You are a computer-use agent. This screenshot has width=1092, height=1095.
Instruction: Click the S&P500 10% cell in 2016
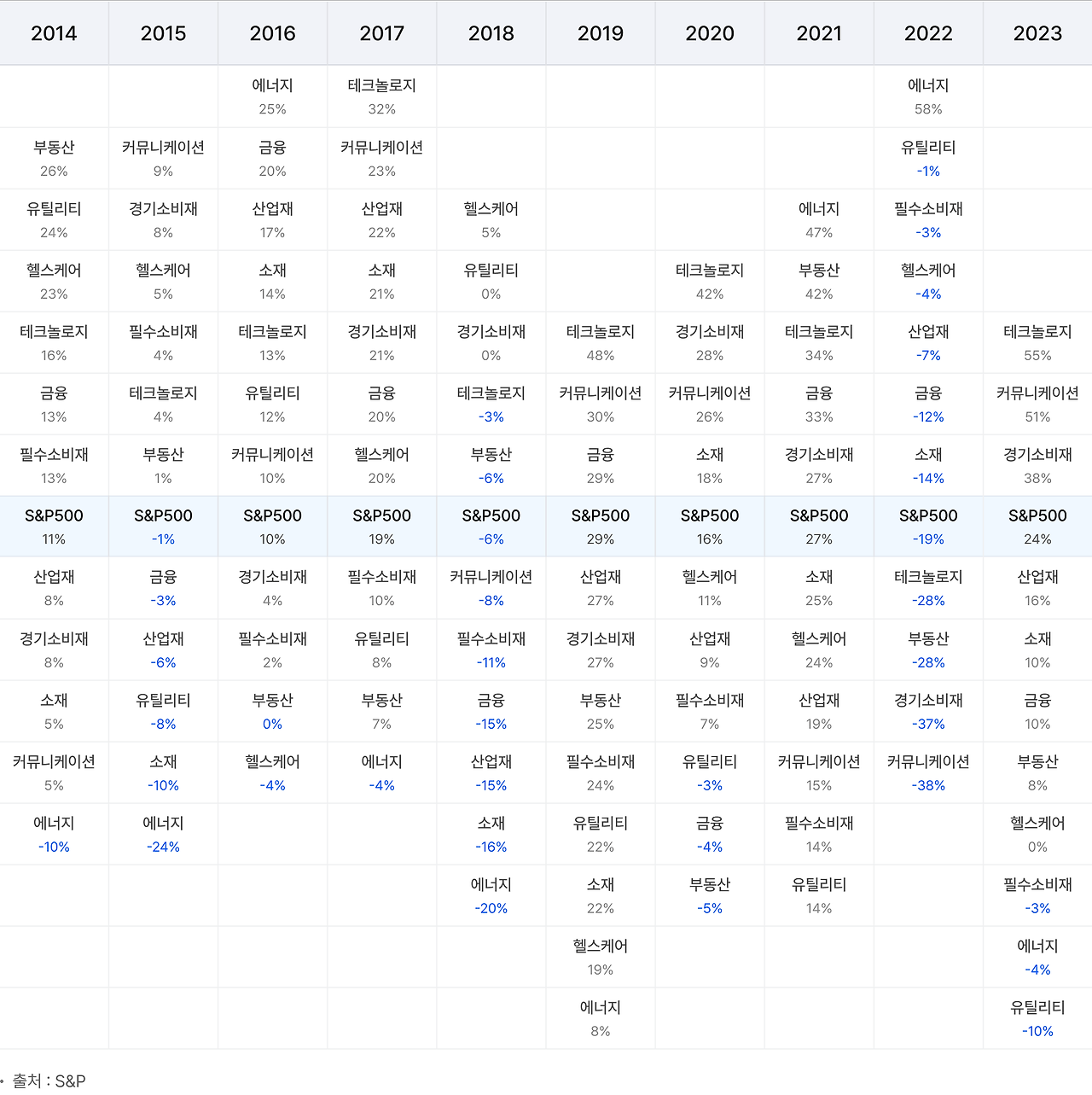click(x=272, y=527)
